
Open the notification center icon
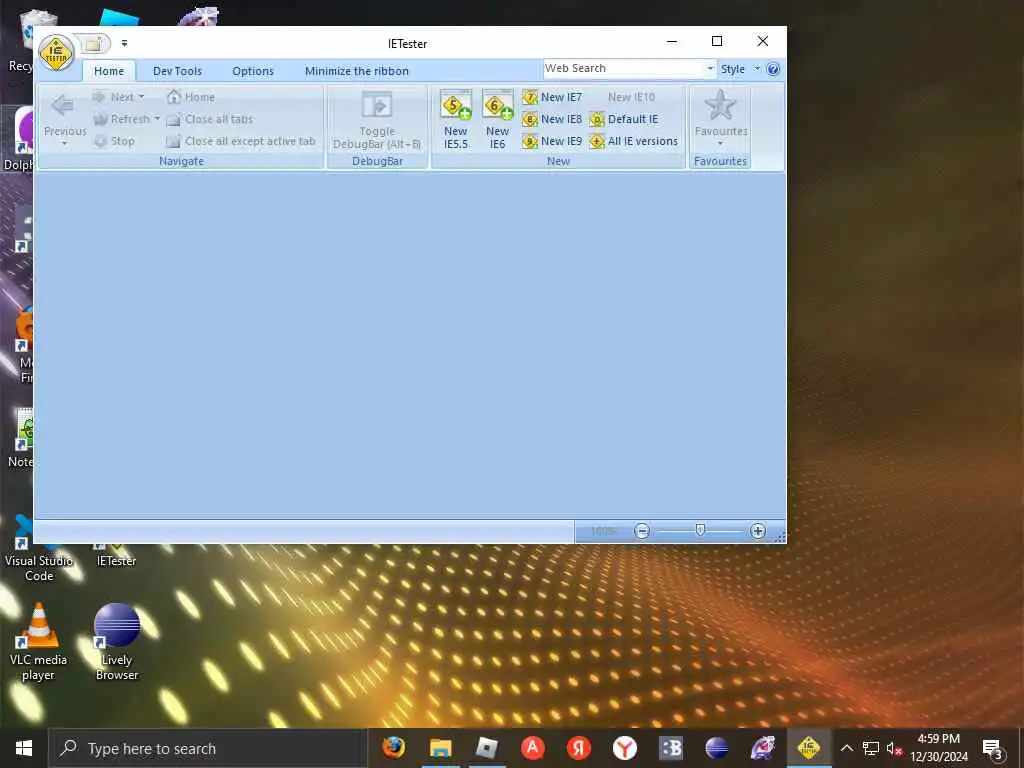tap(992, 748)
